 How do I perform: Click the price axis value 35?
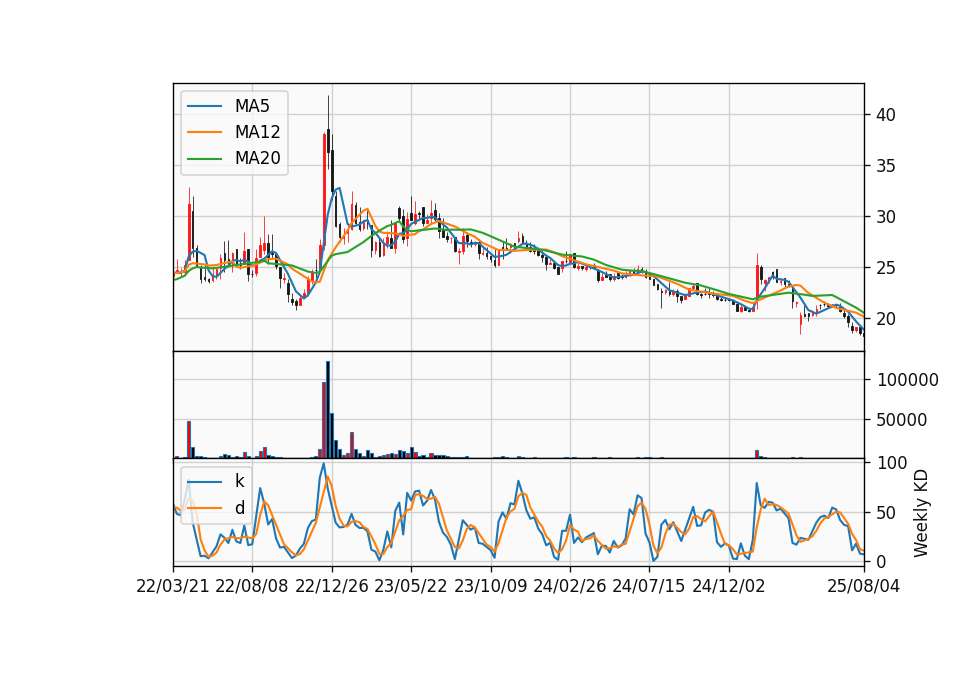(886, 166)
